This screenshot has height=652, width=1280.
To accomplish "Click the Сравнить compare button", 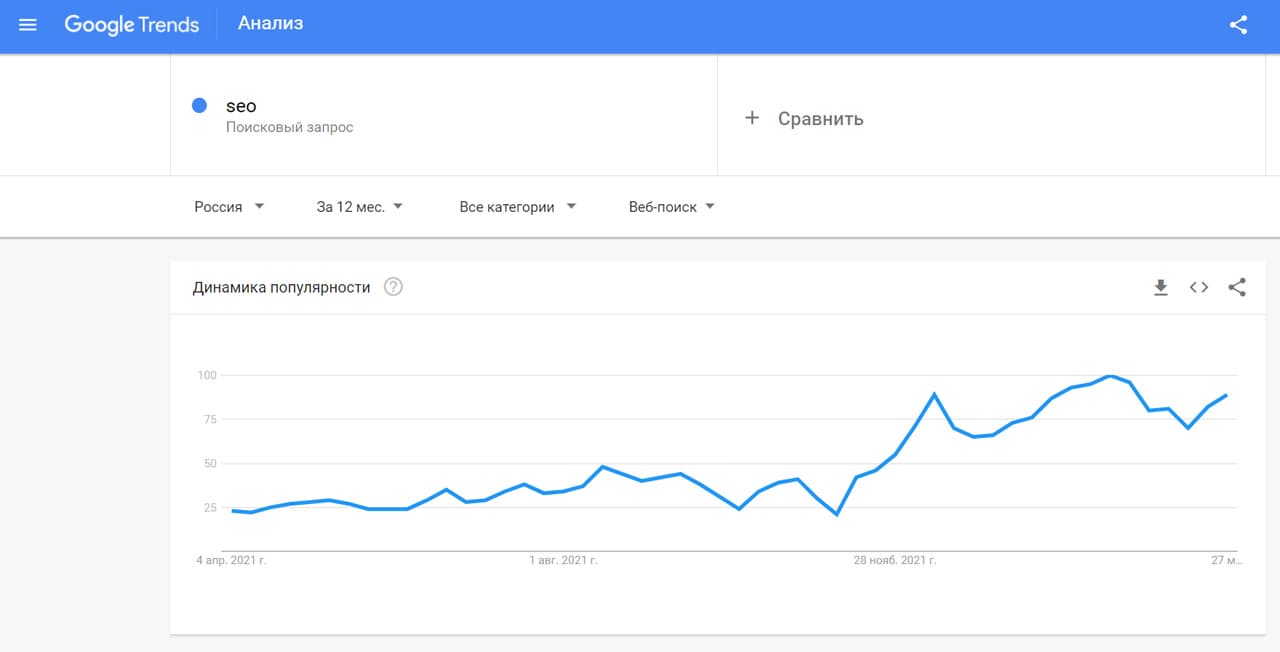I will pos(820,119).
